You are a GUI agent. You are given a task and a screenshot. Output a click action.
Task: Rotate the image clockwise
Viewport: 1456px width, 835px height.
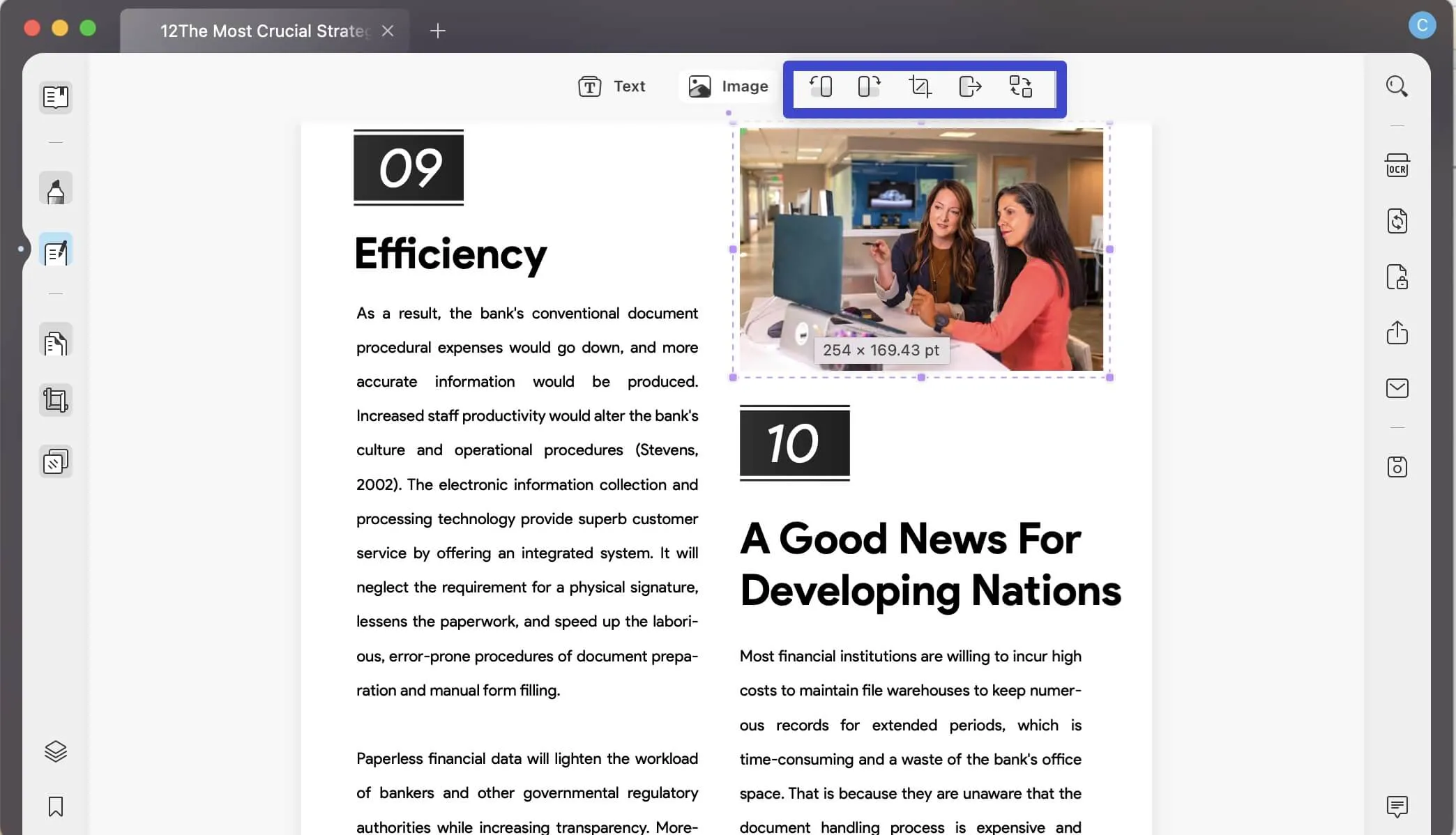[869, 86]
